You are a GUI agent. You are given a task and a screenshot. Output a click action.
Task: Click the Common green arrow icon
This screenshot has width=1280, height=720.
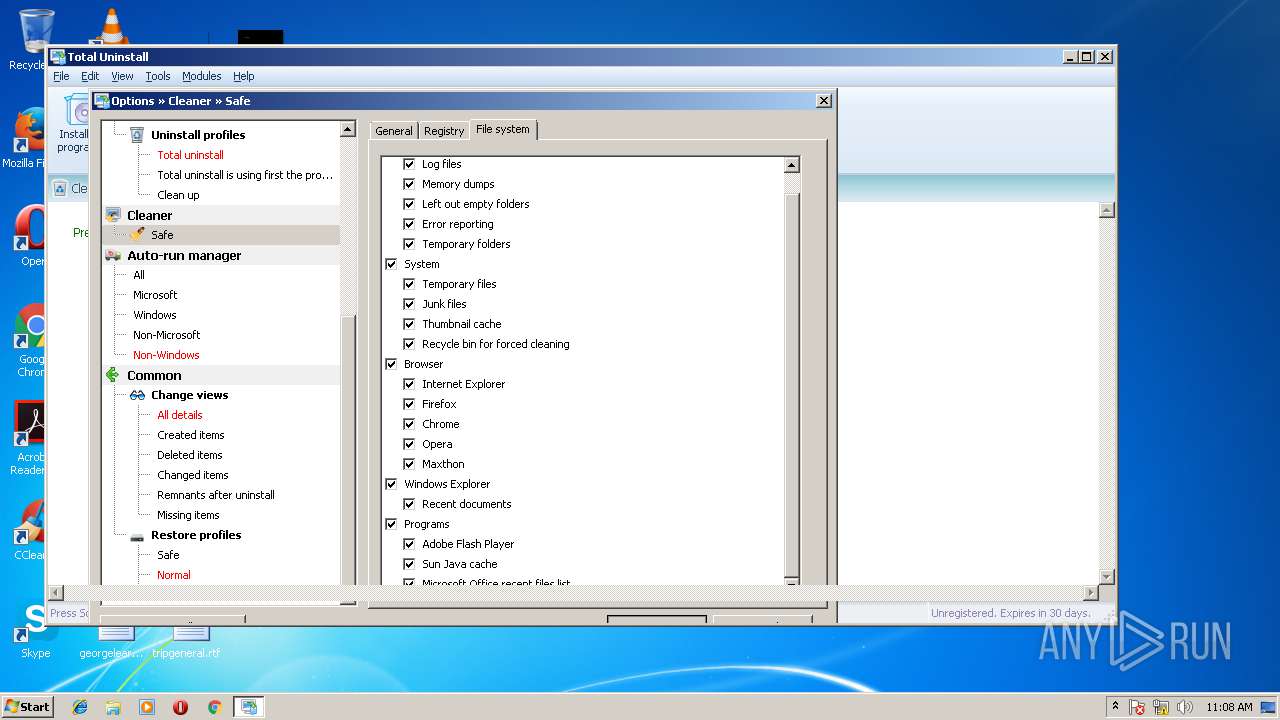point(113,375)
